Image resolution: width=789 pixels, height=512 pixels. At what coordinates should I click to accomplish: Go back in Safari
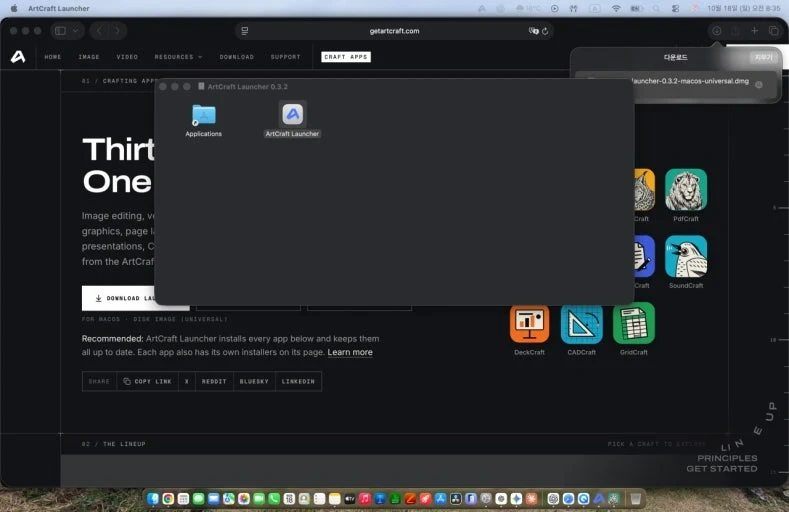[99, 31]
